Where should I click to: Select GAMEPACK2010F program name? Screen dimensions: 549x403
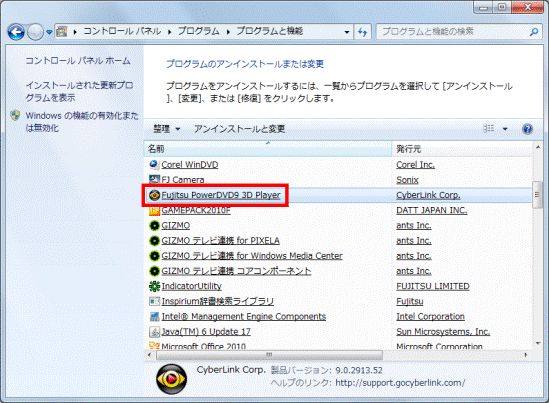196,210
